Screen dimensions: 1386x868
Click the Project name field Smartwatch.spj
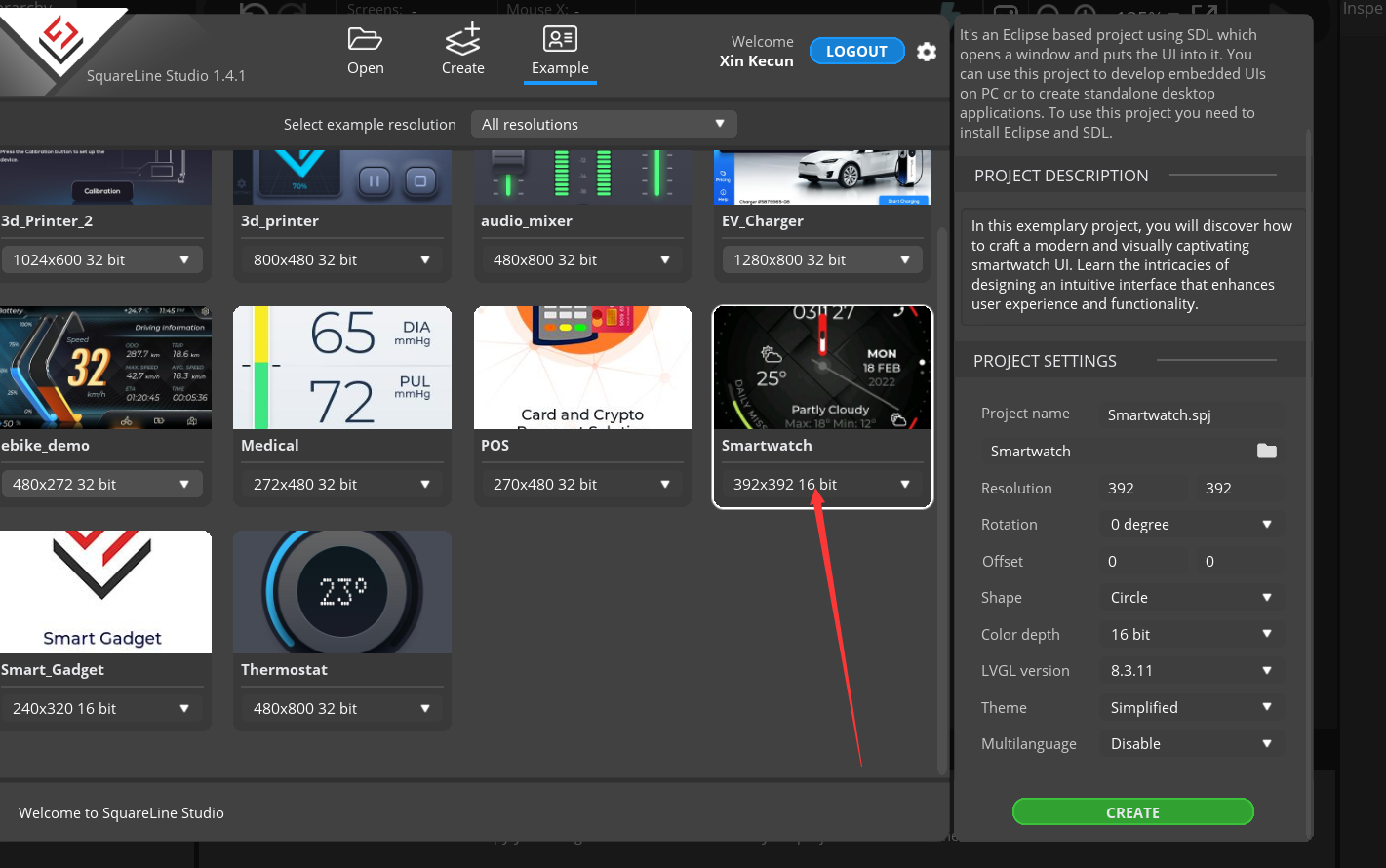[1191, 414]
